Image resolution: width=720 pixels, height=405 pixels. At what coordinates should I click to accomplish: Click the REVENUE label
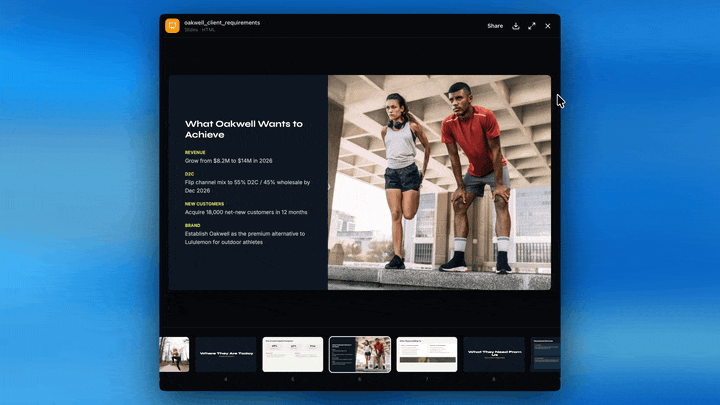pyautogui.click(x=195, y=152)
